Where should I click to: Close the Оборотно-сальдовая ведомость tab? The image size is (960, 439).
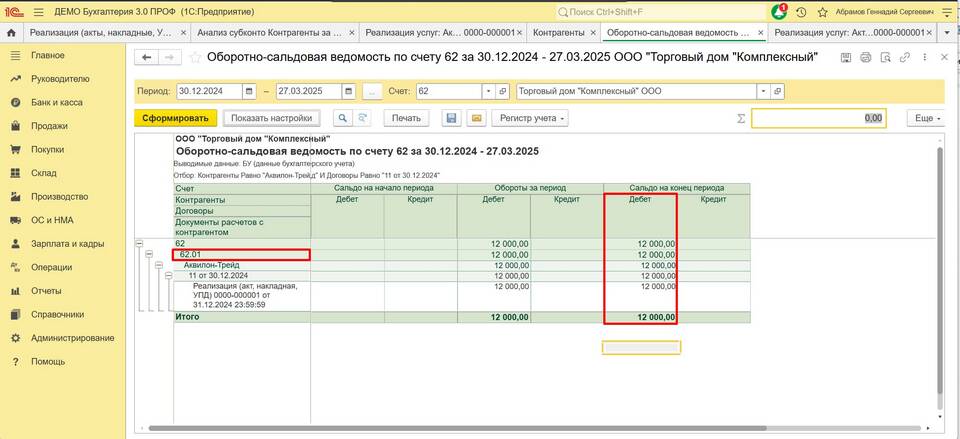(x=760, y=32)
